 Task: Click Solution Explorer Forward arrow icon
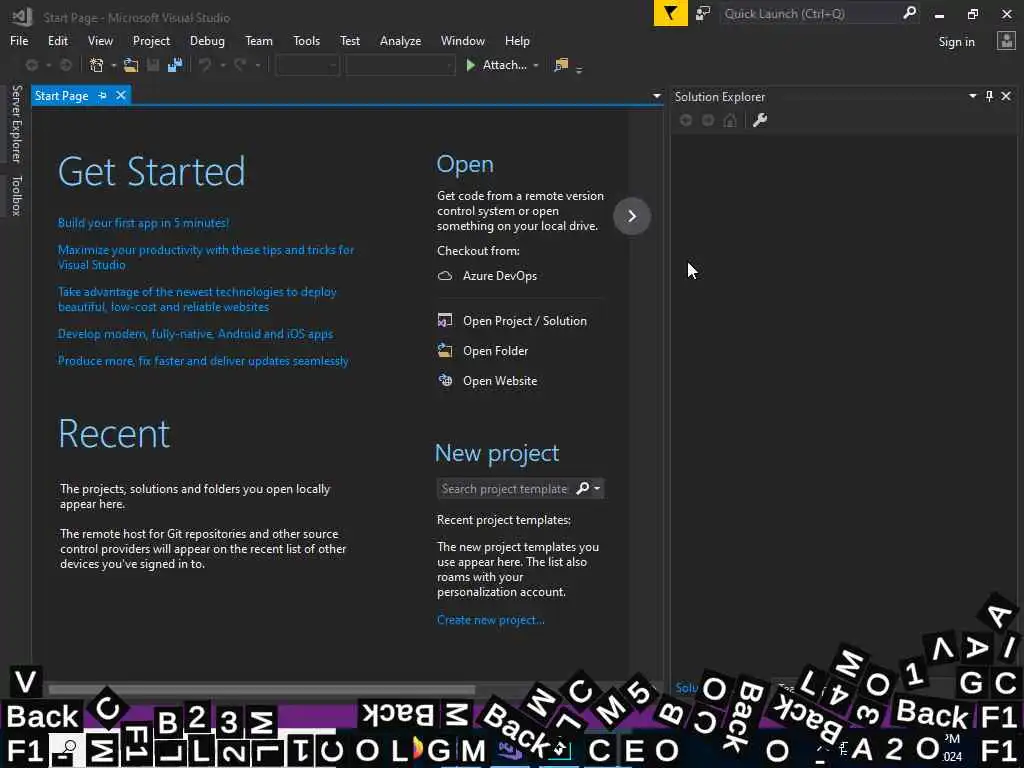[708, 120]
